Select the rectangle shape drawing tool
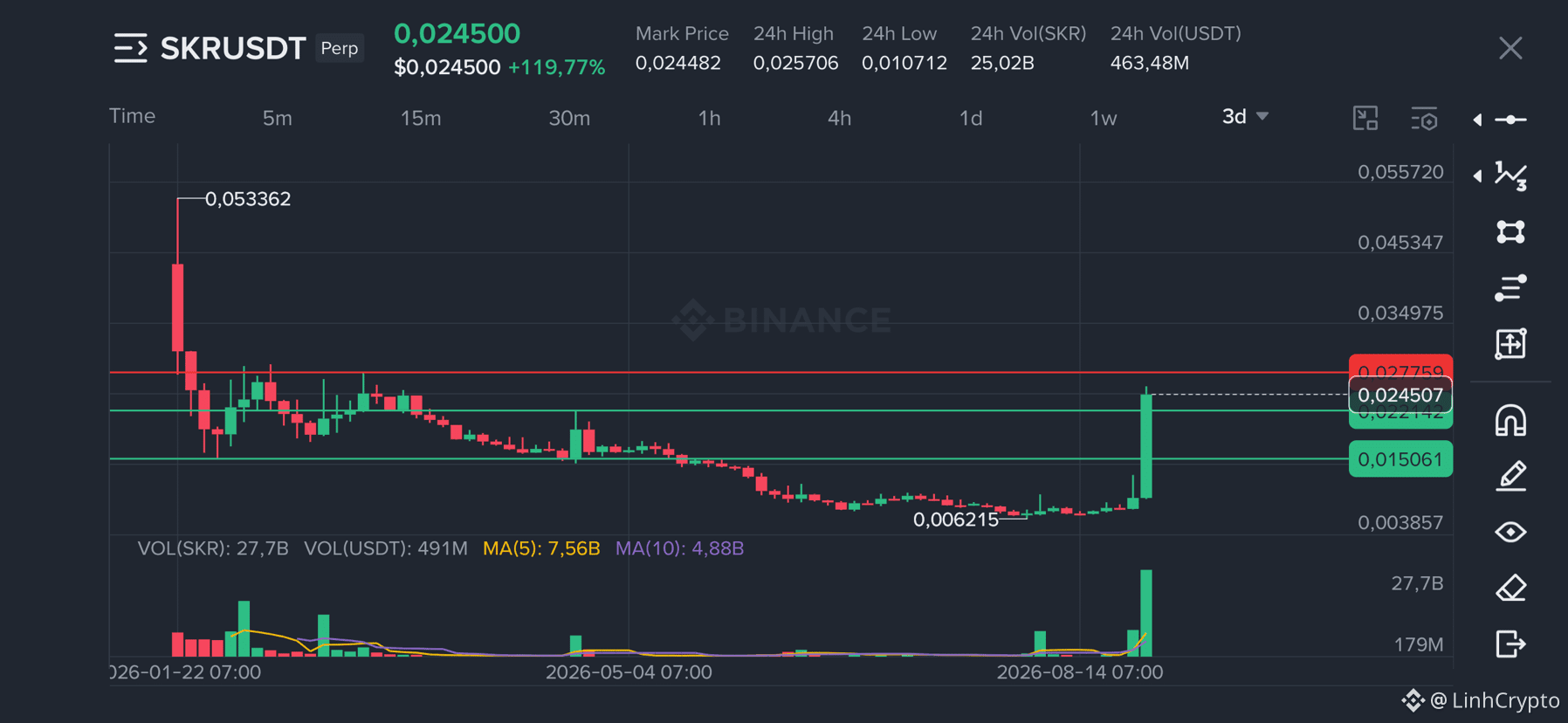The height and width of the screenshot is (723, 1568). point(1511,231)
